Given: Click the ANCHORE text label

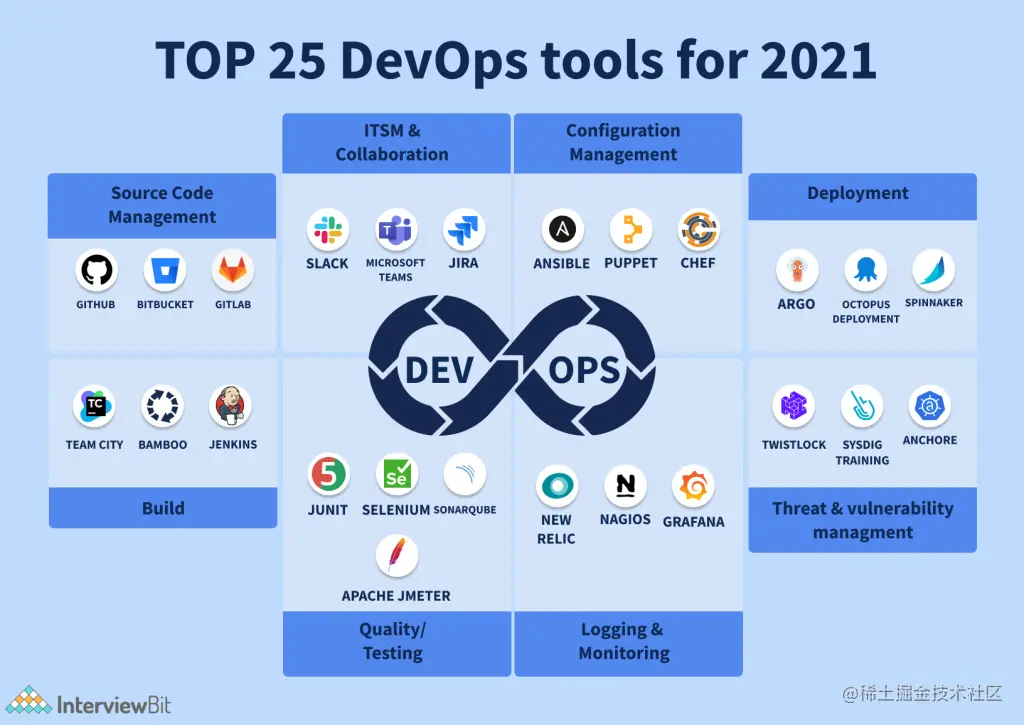Looking at the screenshot, I should (x=930, y=440).
